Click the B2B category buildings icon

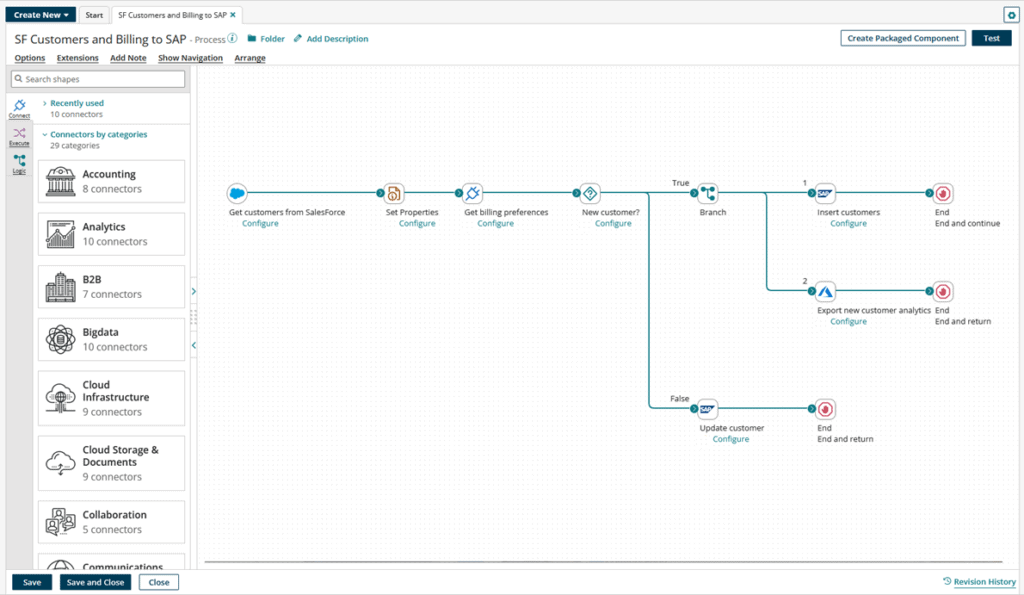pyautogui.click(x=61, y=287)
